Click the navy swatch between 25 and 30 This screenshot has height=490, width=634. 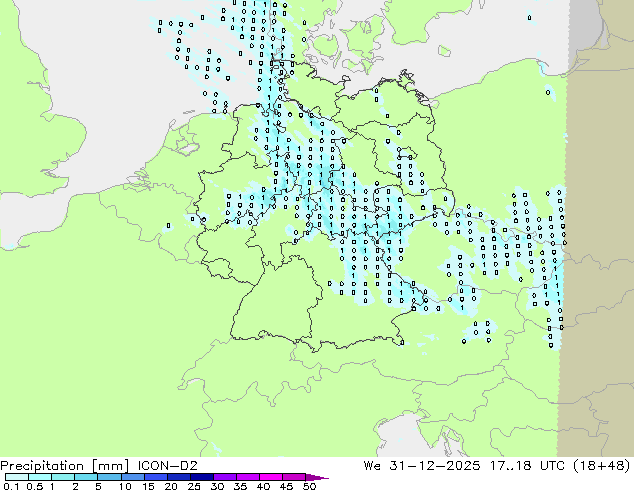tap(201, 477)
